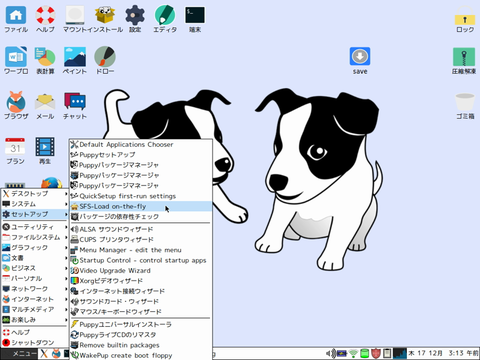This screenshot has height=360, width=480.
Task: Choose Video Upgrade Wizard
Action: click(x=141, y=271)
